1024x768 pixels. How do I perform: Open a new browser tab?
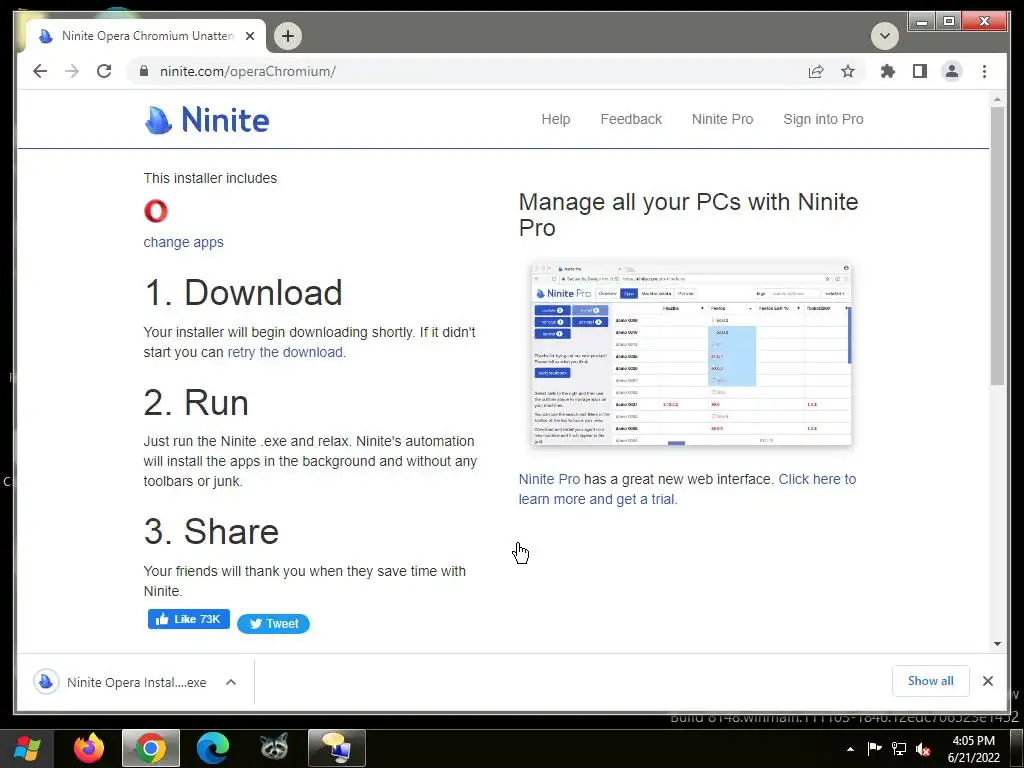coord(288,36)
